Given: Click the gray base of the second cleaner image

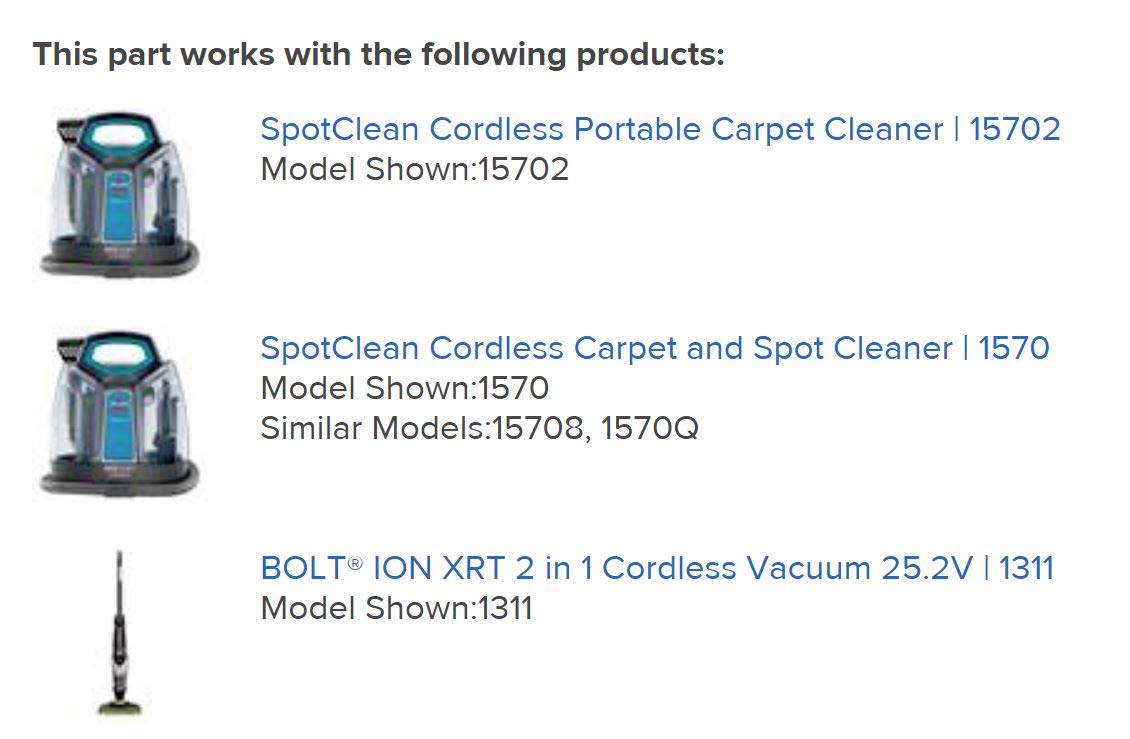Looking at the screenshot, I should pyautogui.click(x=119, y=480).
